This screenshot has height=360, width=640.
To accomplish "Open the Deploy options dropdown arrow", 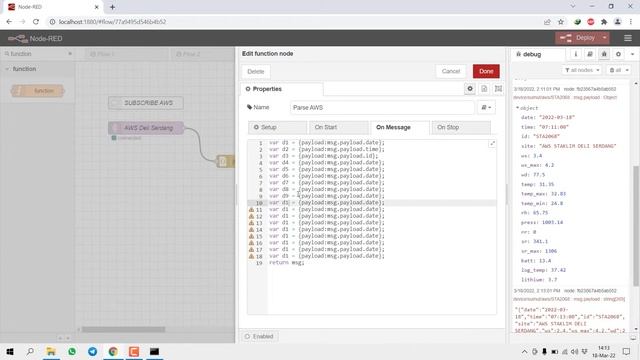I will coord(604,38).
